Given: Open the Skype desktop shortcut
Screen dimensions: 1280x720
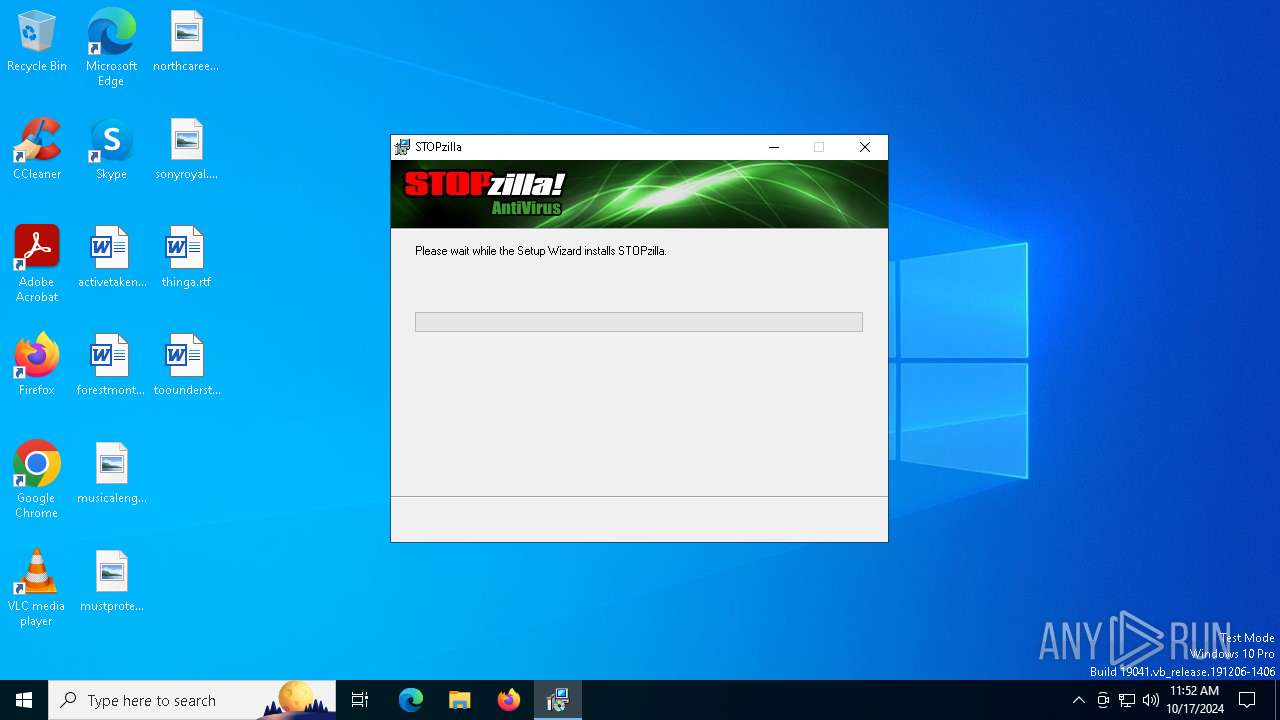Looking at the screenshot, I should [111, 150].
